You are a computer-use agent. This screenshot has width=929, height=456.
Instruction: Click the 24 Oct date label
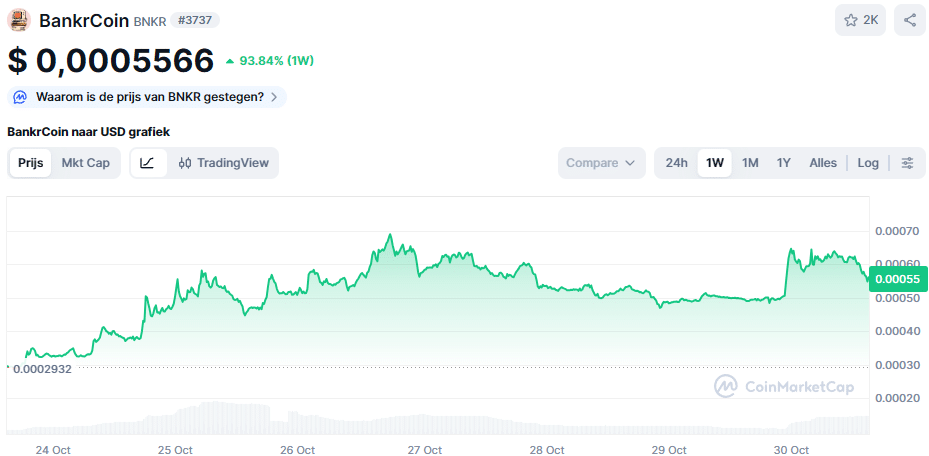point(53,450)
